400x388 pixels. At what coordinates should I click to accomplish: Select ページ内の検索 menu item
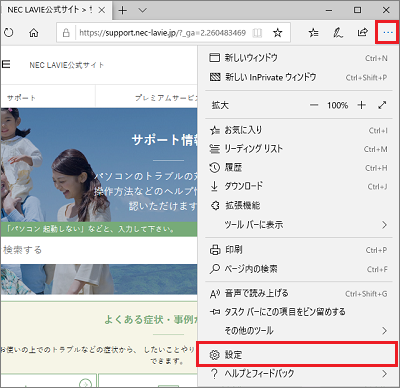[297, 269]
